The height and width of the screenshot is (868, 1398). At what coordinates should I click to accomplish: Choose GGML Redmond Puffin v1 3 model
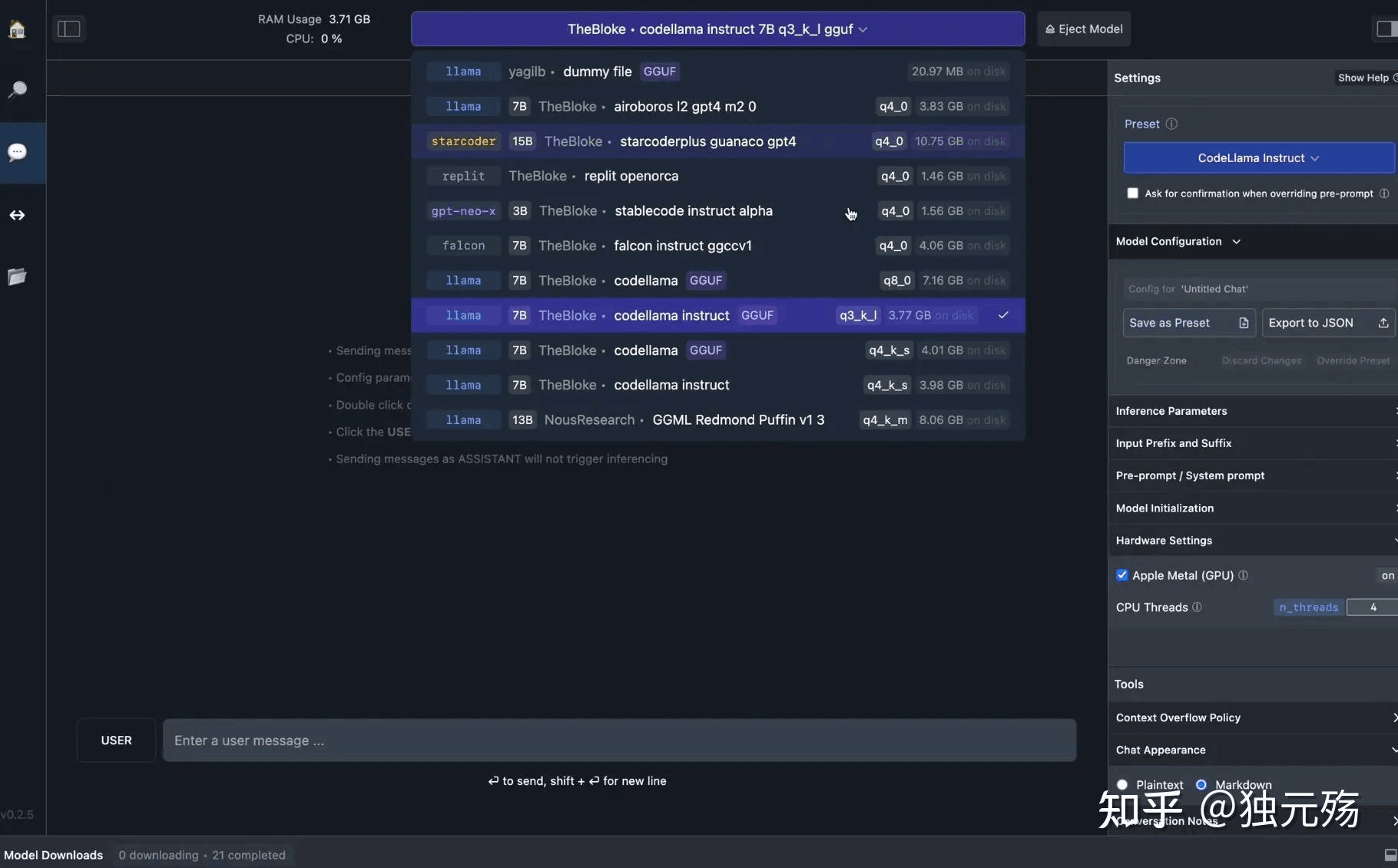point(717,419)
